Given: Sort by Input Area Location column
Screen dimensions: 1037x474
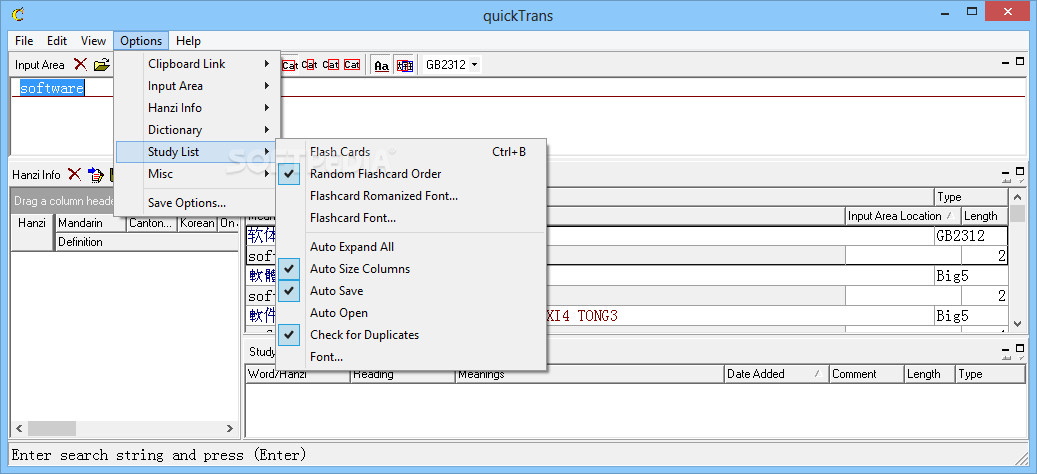Looking at the screenshot, I should pyautogui.click(x=903, y=216).
